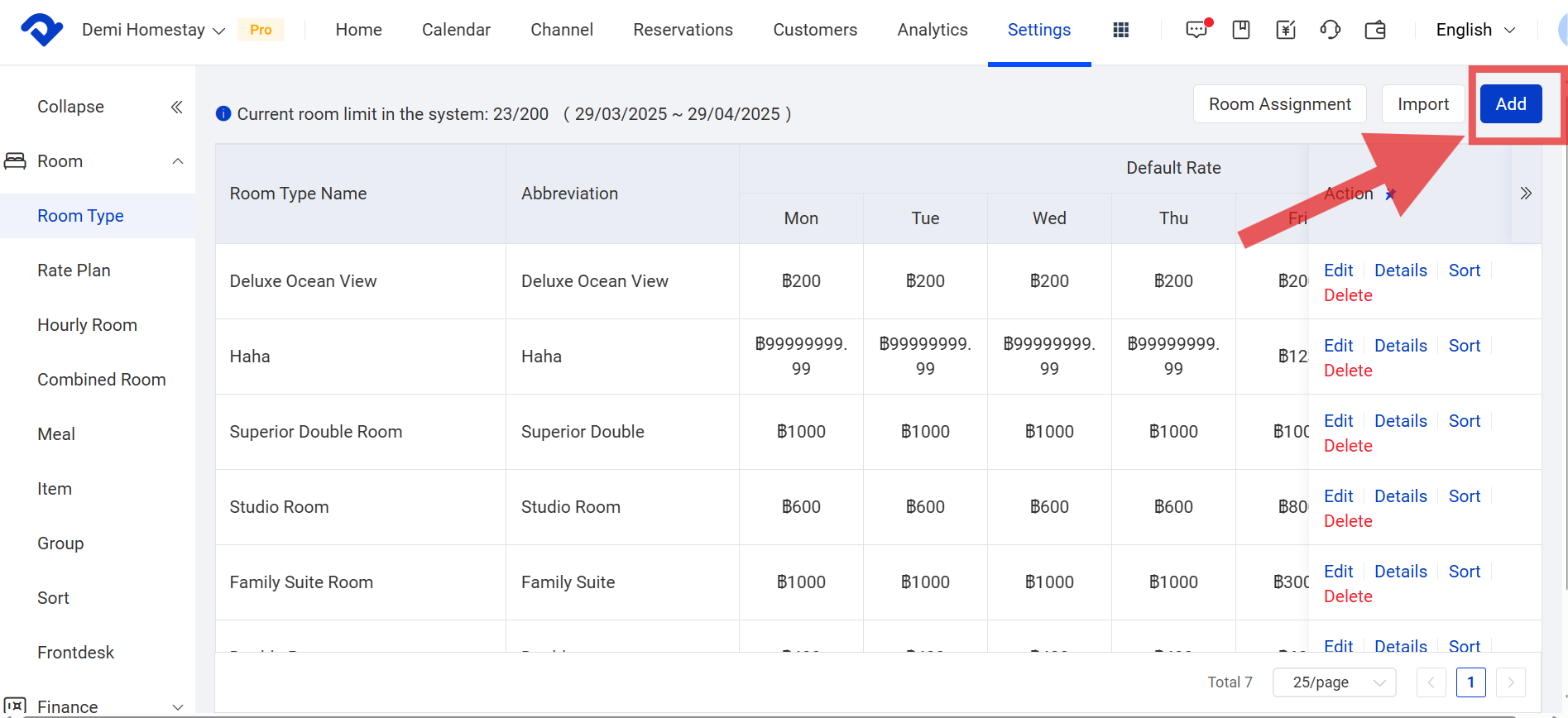This screenshot has height=718, width=1568.
Task: Open the headset support icon
Action: coord(1331,31)
